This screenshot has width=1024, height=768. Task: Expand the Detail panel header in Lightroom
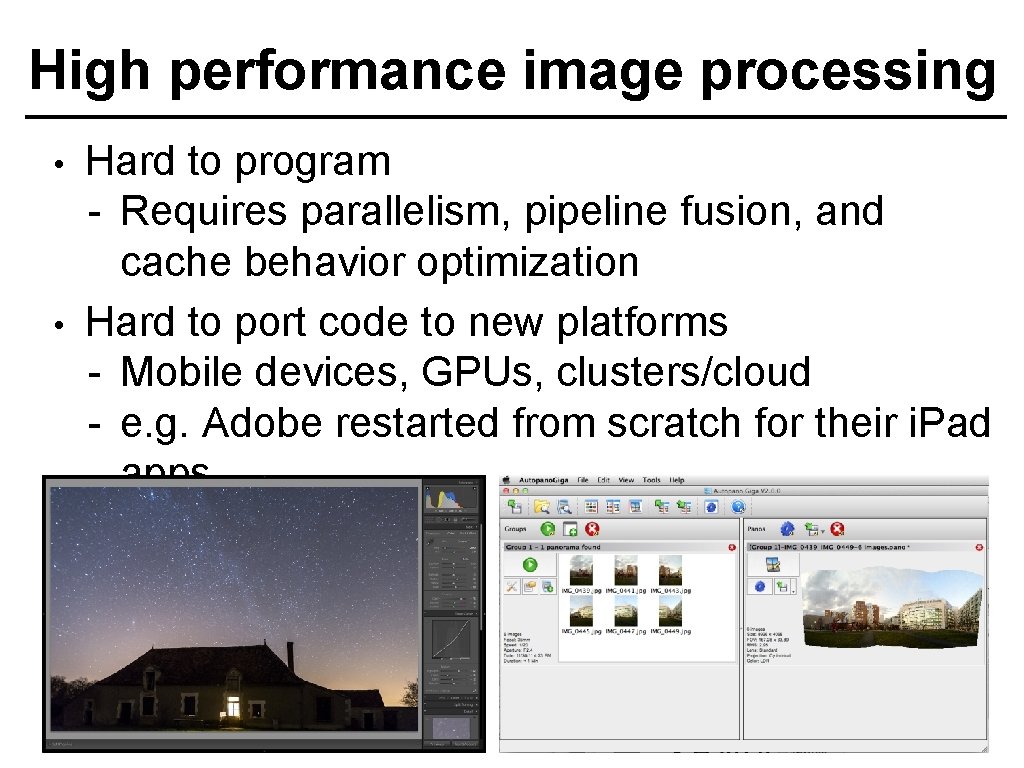(451, 712)
